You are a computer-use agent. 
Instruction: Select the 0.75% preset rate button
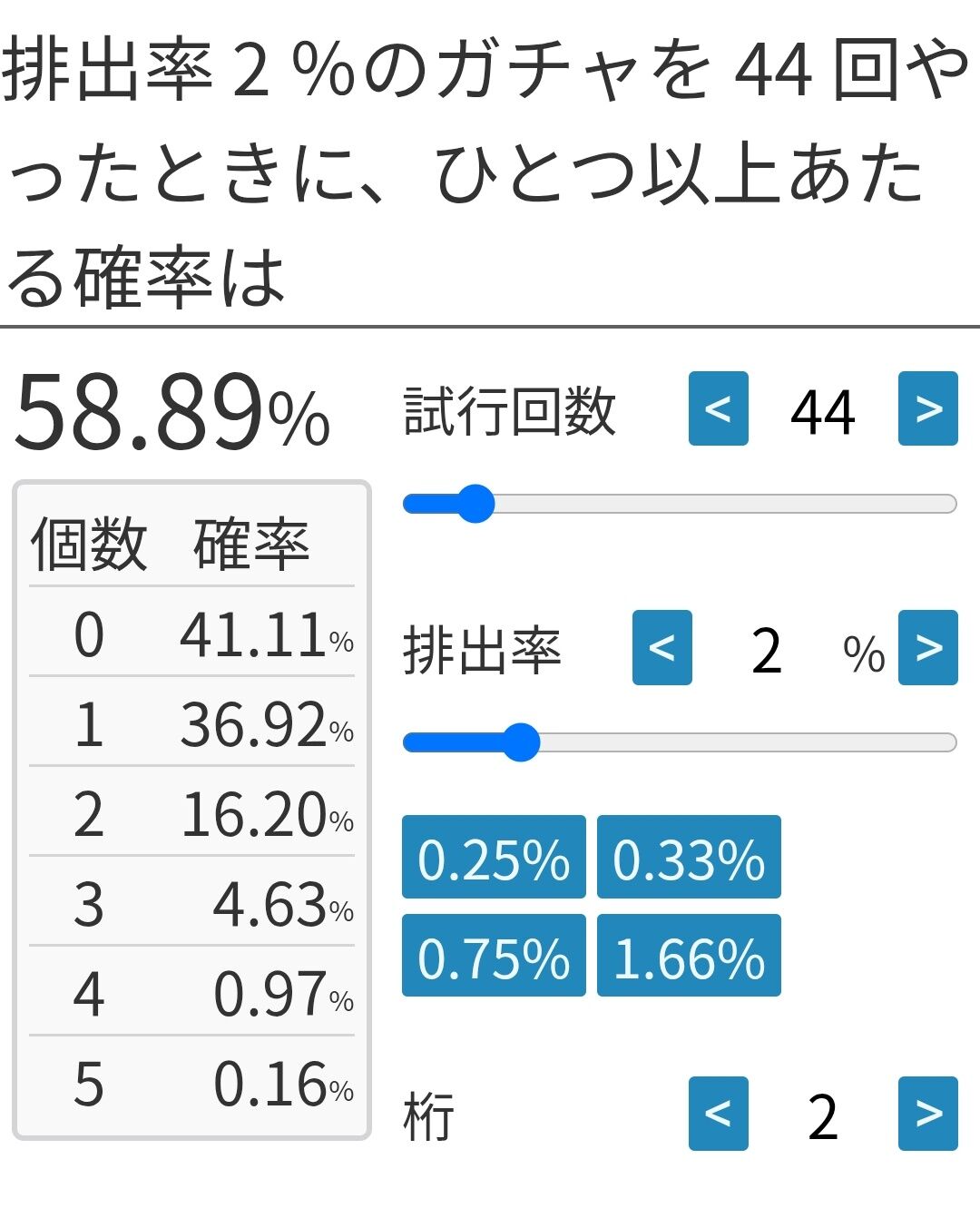pyautogui.click(x=494, y=956)
